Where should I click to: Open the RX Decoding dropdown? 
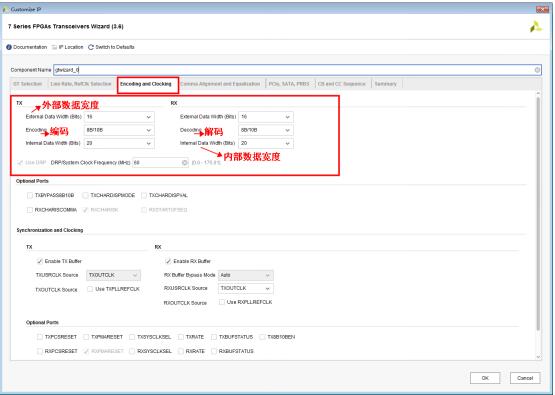click(x=266, y=130)
